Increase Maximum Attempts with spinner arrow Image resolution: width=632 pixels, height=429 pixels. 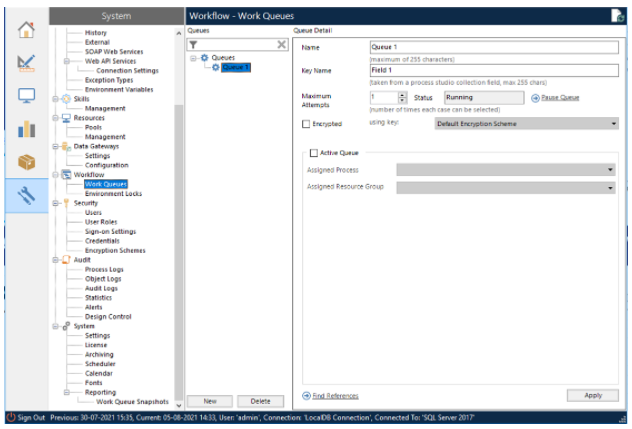pyautogui.click(x=402, y=94)
